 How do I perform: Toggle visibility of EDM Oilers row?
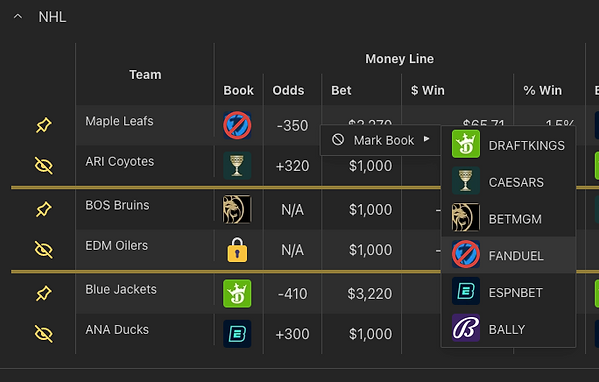(44, 250)
